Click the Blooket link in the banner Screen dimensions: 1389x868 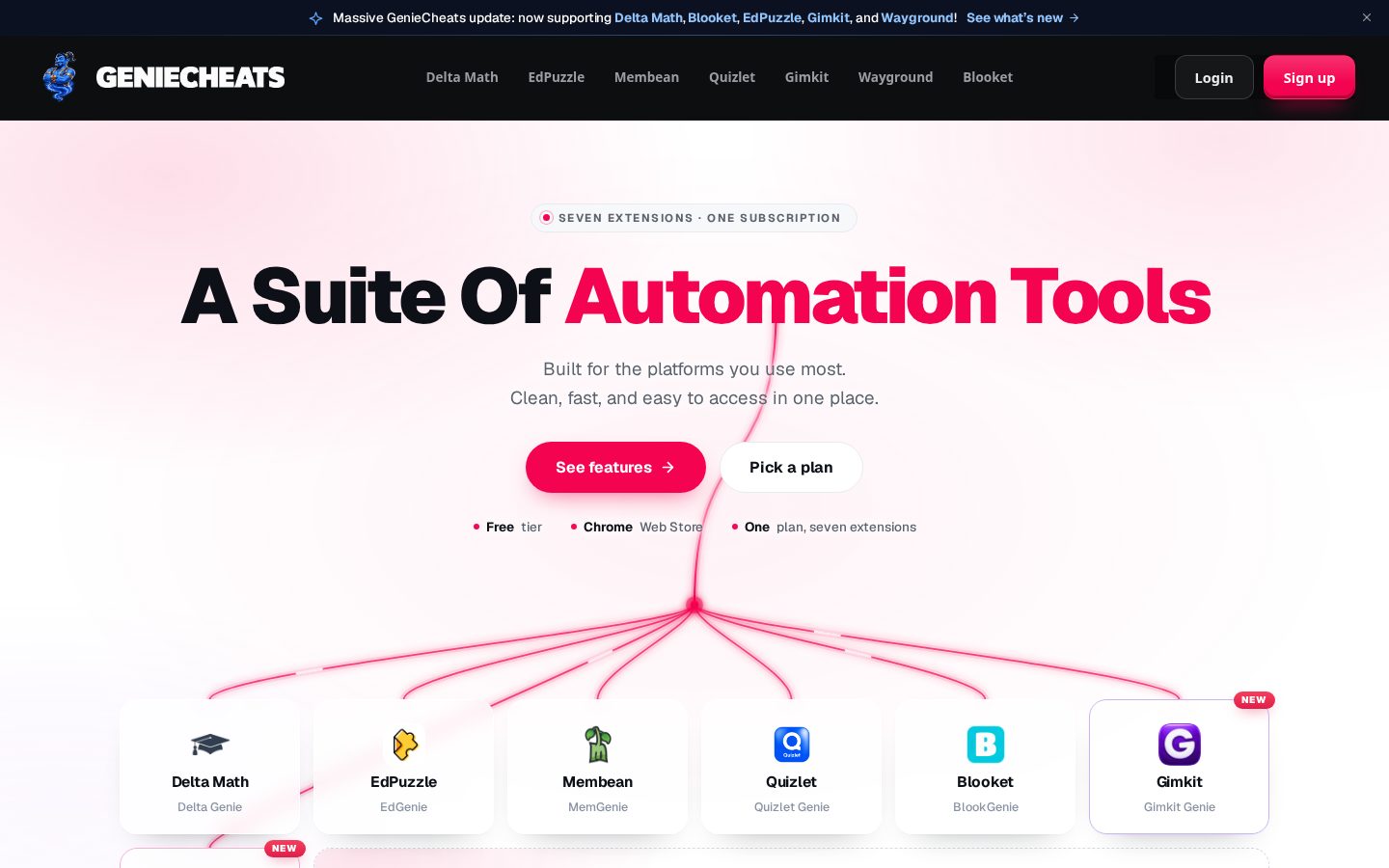(x=712, y=17)
